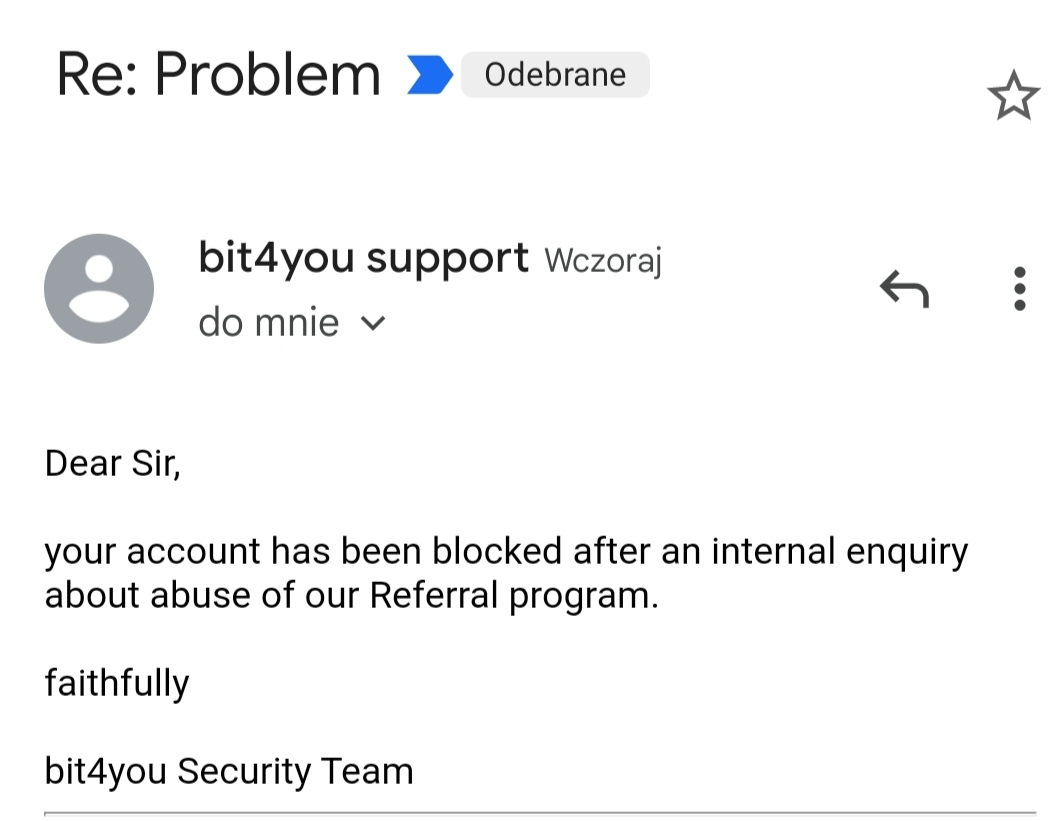Tap the 'Dear Sir,' greeting line
Viewport: 1049px width, 821px height.
(112, 463)
